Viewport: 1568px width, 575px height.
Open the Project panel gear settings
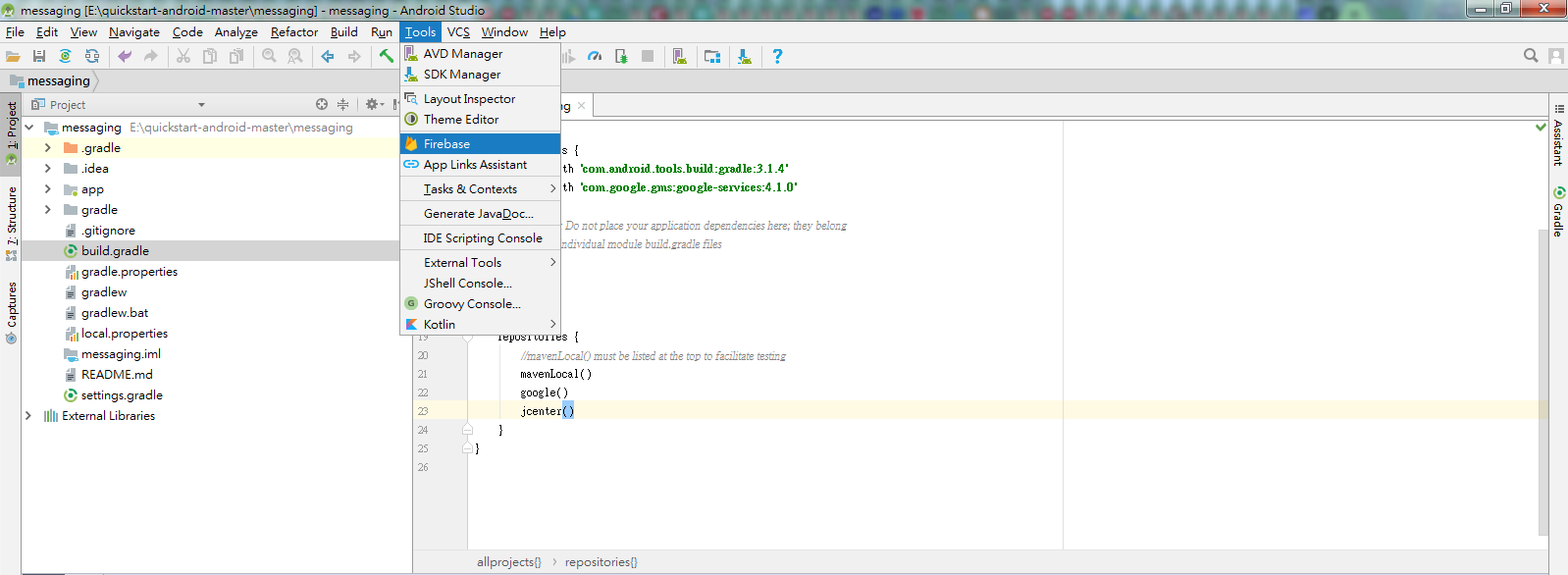tap(374, 104)
